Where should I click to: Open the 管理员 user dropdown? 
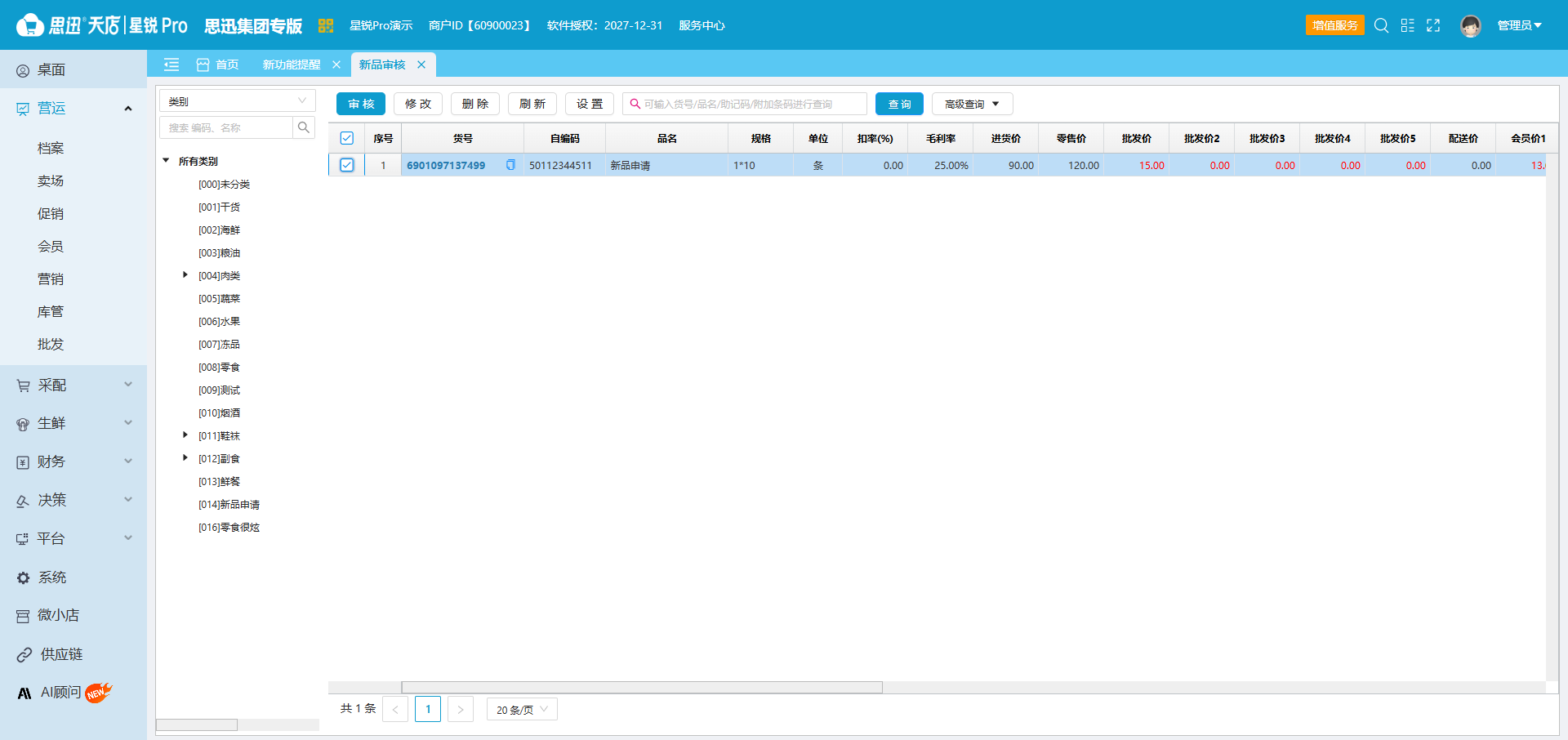point(1519,25)
